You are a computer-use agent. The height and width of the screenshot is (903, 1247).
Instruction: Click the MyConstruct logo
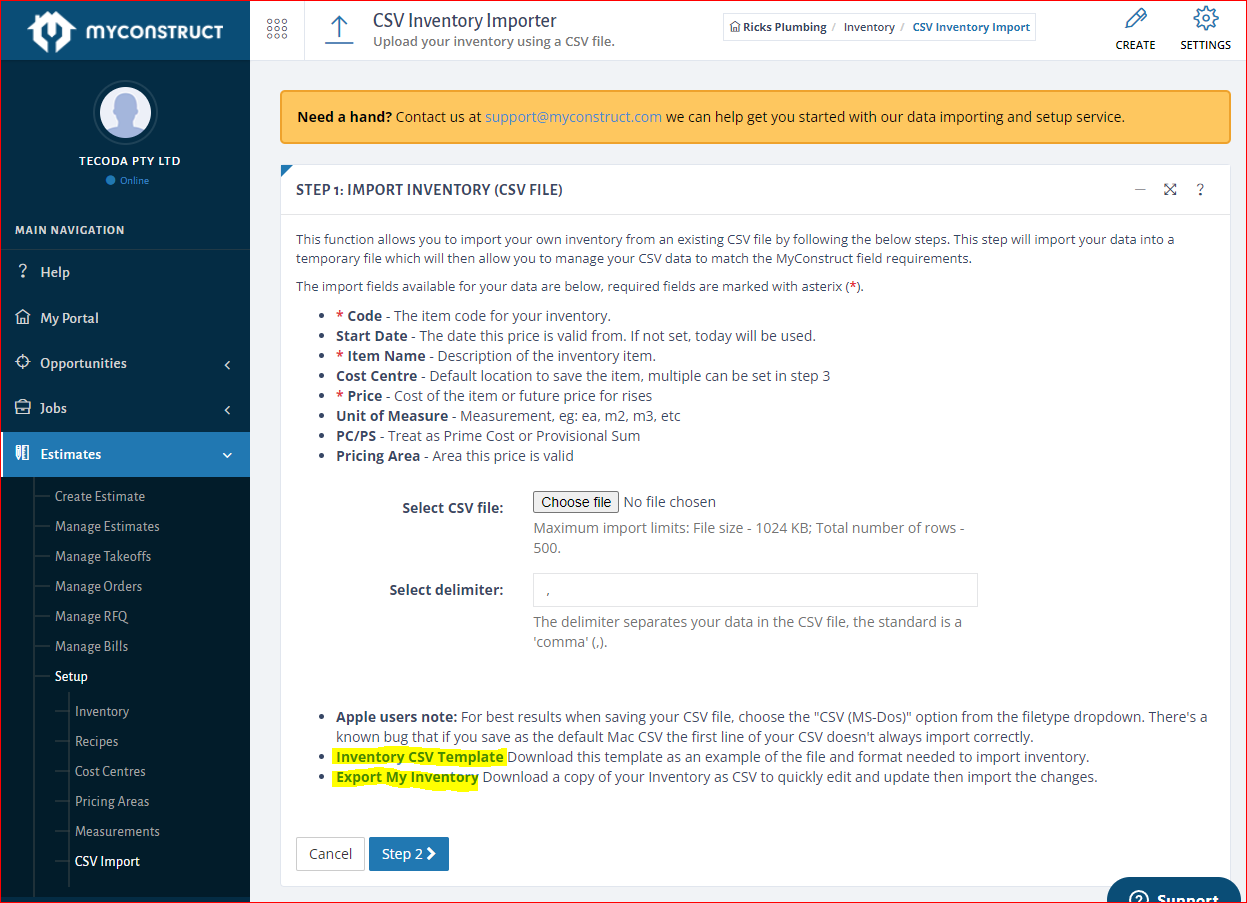tap(125, 31)
